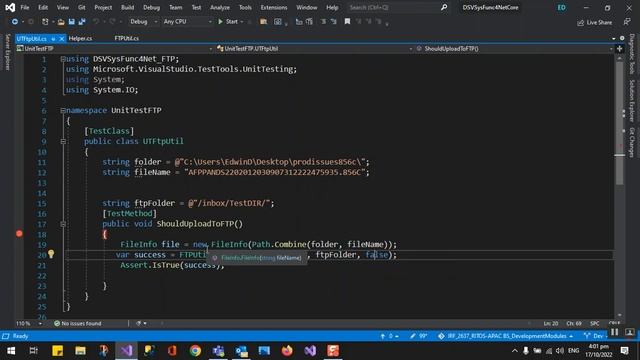Open File Explorer from the taskbar
Viewport: 640px width, 360px height.
tap(80, 351)
